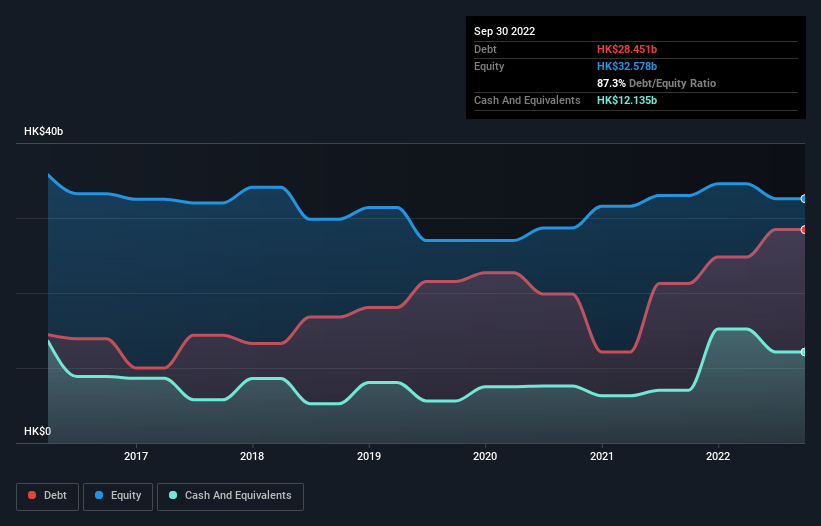Toggle the Debt series legend button

click(48, 496)
